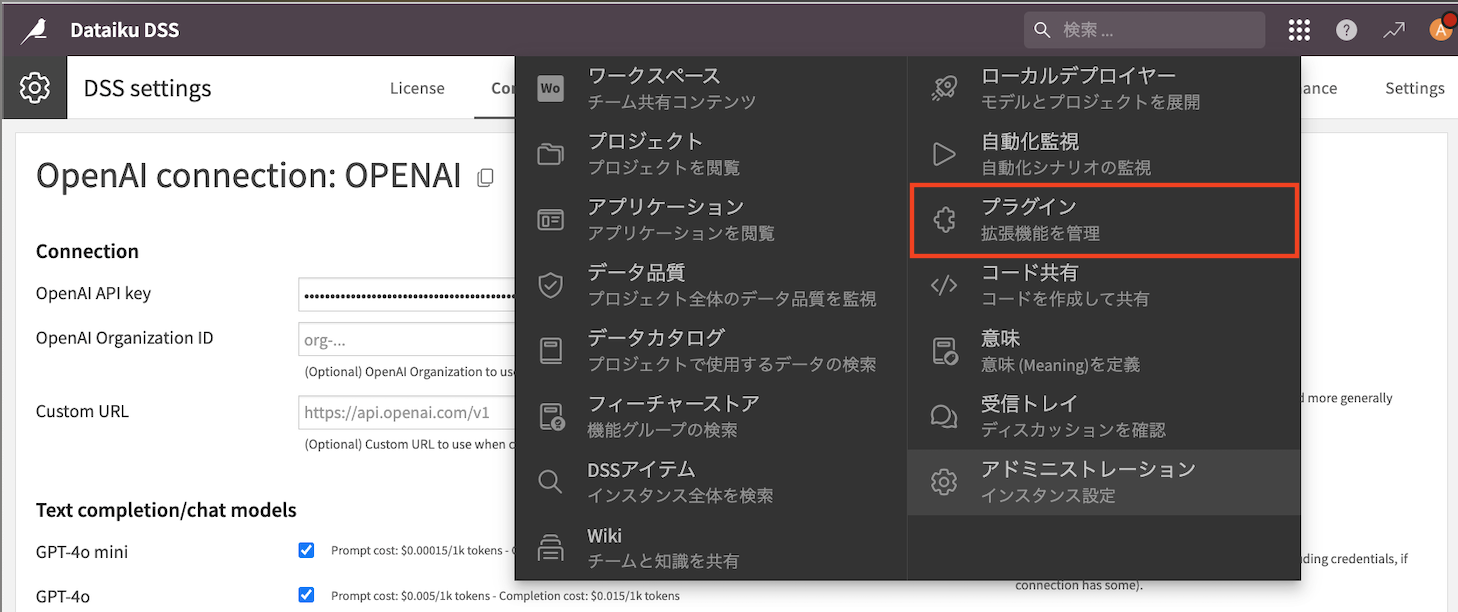Select データカタログ from the menu
The width and height of the screenshot is (1458, 612).
click(711, 351)
